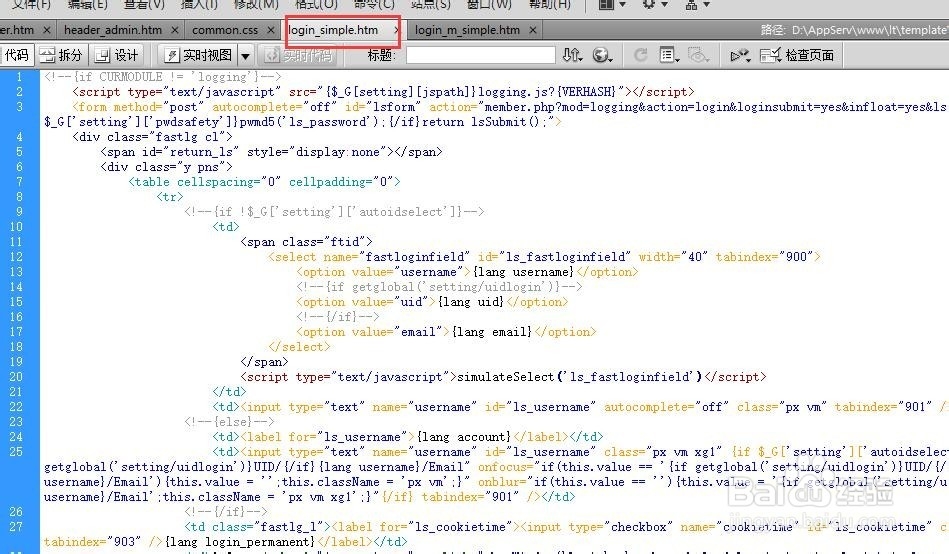Close the header_admin.htm tab
Screen dimensions: 949x554
[x=174, y=30]
